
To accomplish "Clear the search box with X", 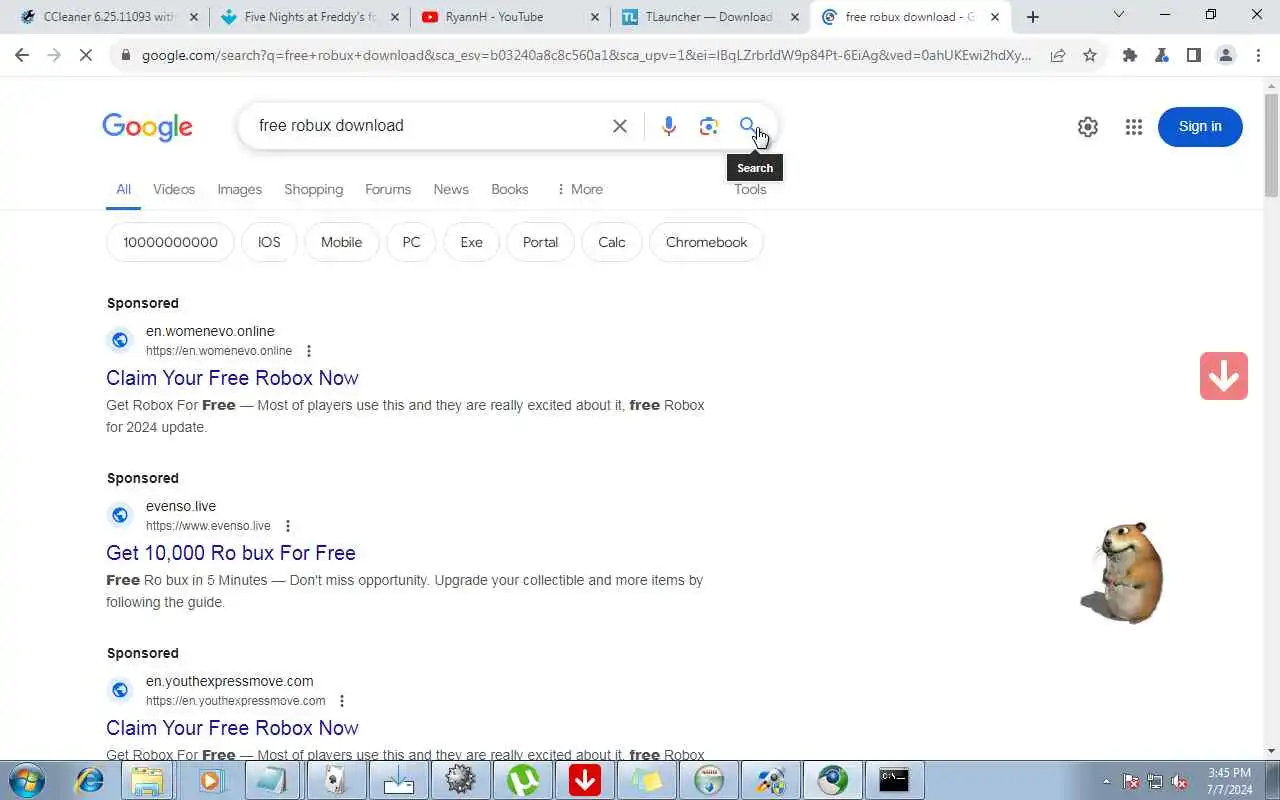I will click(x=620, y=126).
